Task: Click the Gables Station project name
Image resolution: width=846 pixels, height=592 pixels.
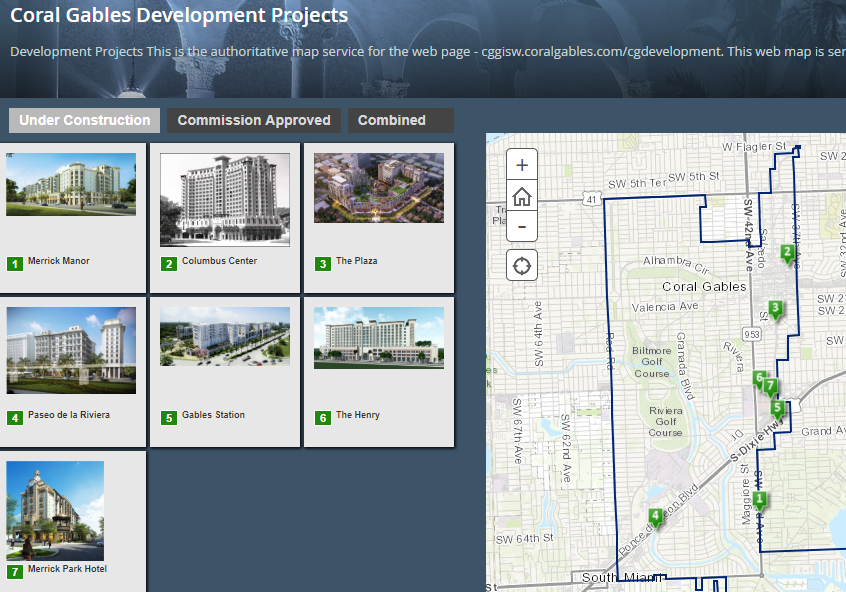Action: [213, 415]
